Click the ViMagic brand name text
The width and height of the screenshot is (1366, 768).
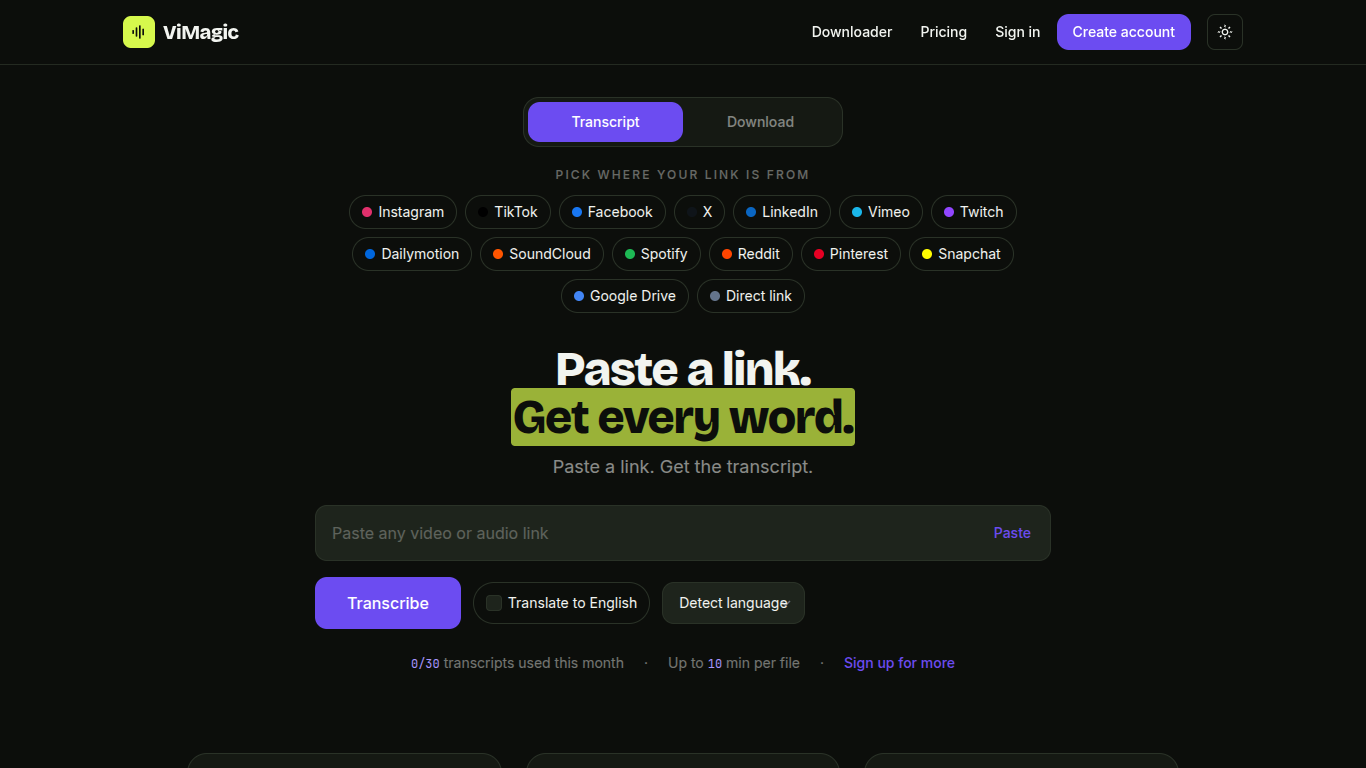click(x=201, y=32)
